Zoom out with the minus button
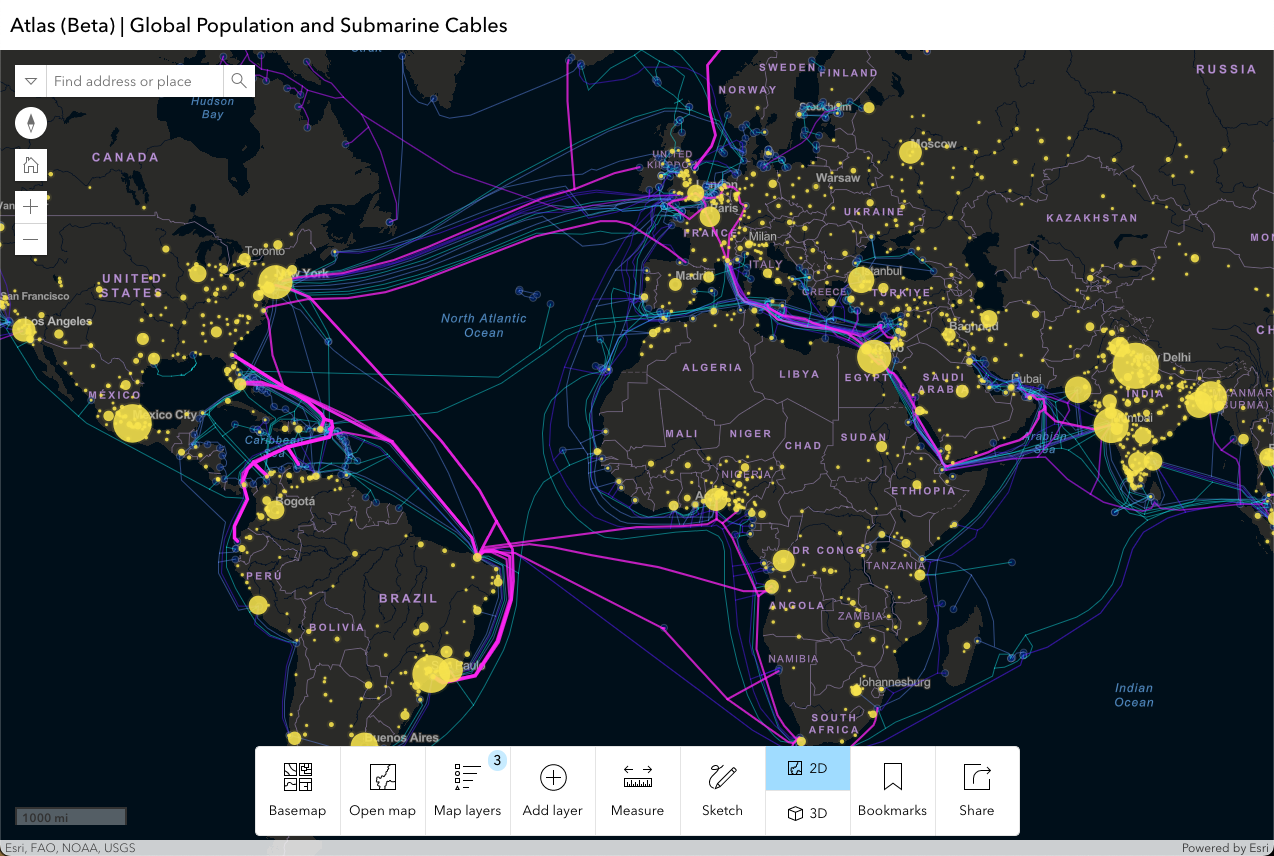Screen dimensions: 1274x856 coord(30,237)
